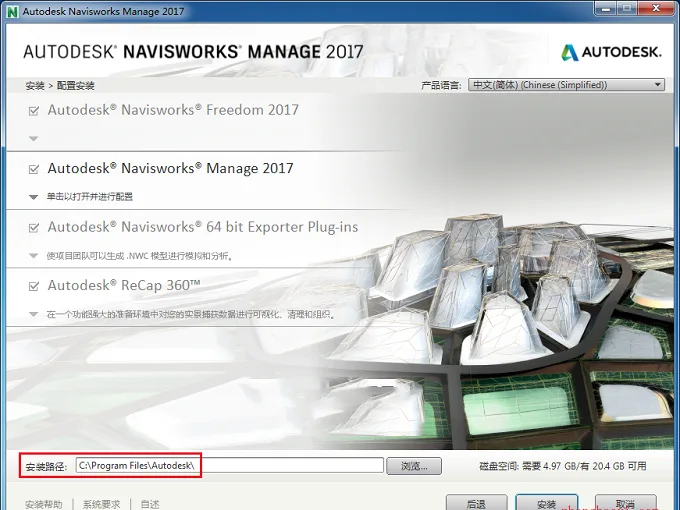Screen dimensions: 680x510
Task: Expand Navisworks Manage 2017 configuration arrow
Action: click(x=33, y=197)
